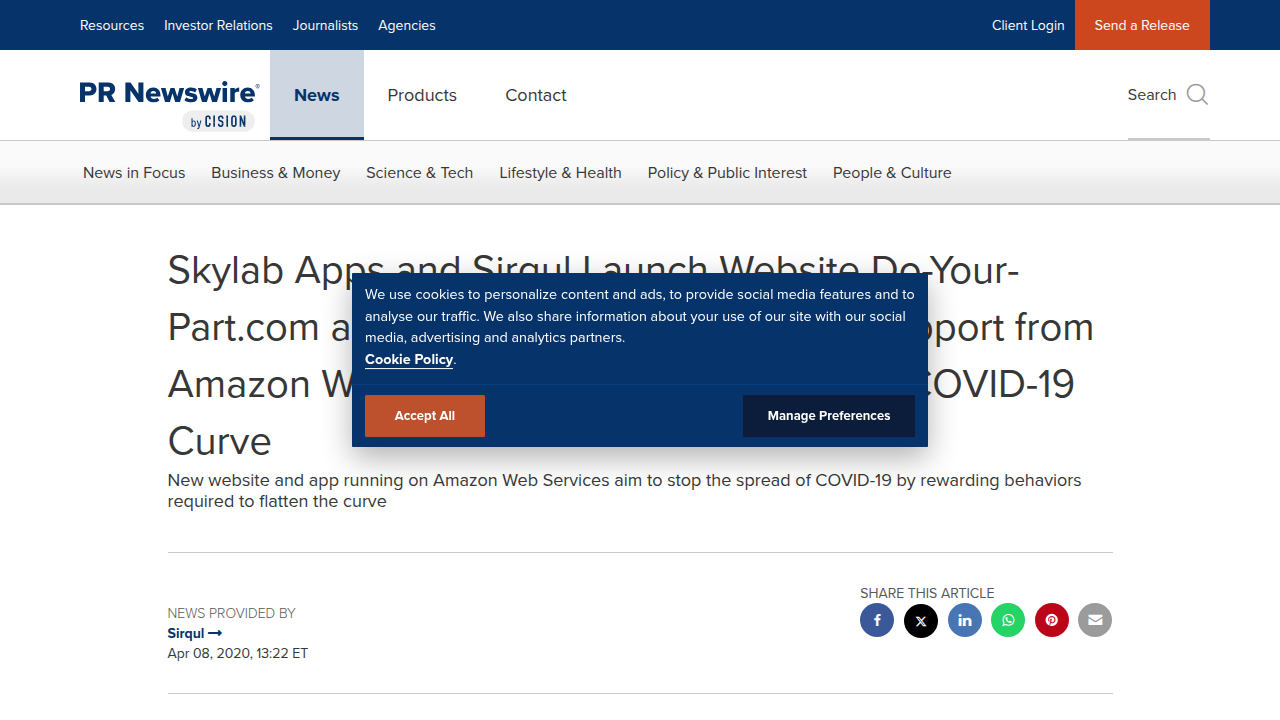1280x720 pixels.
Task: Share article via LinkedIn icon
Action: [x=965, y=620]
